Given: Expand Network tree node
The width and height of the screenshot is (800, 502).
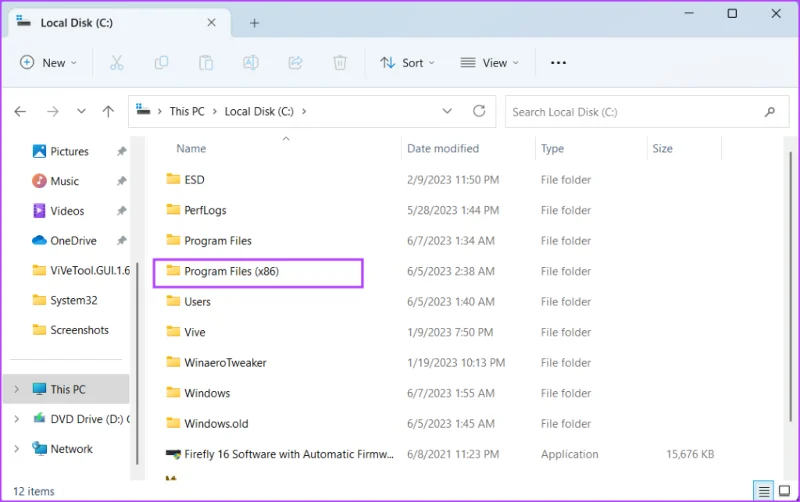Looking at the screenshot, I should click(x=16, y=449).
